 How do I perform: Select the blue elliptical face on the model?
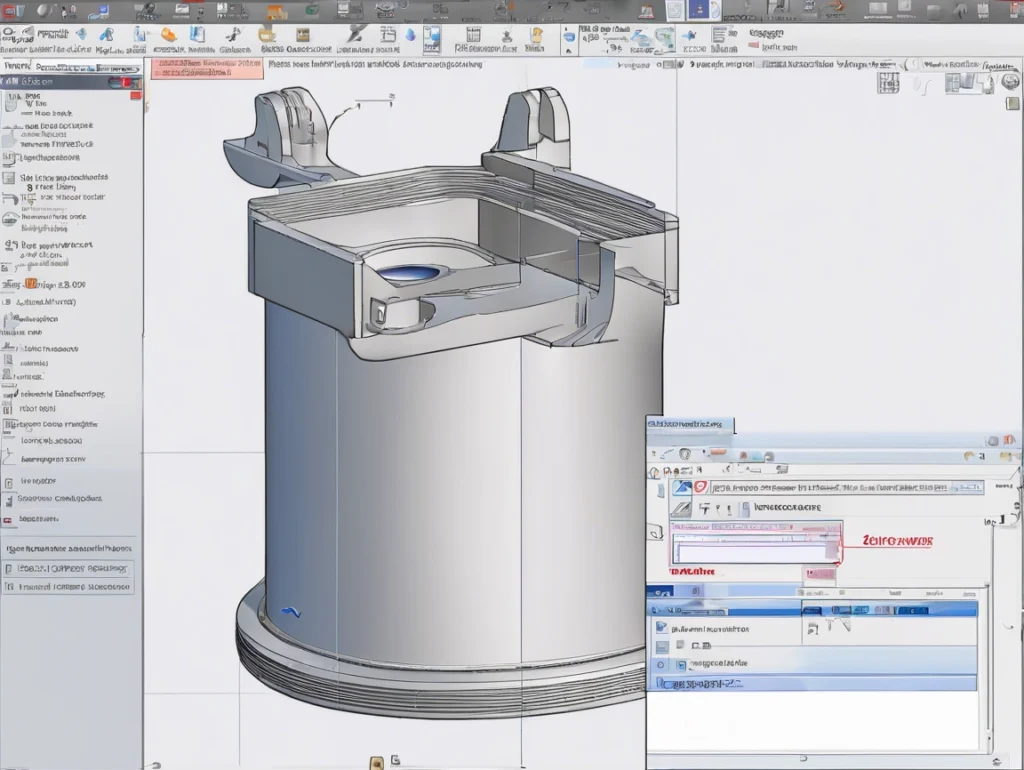click(x=409, y=273)
